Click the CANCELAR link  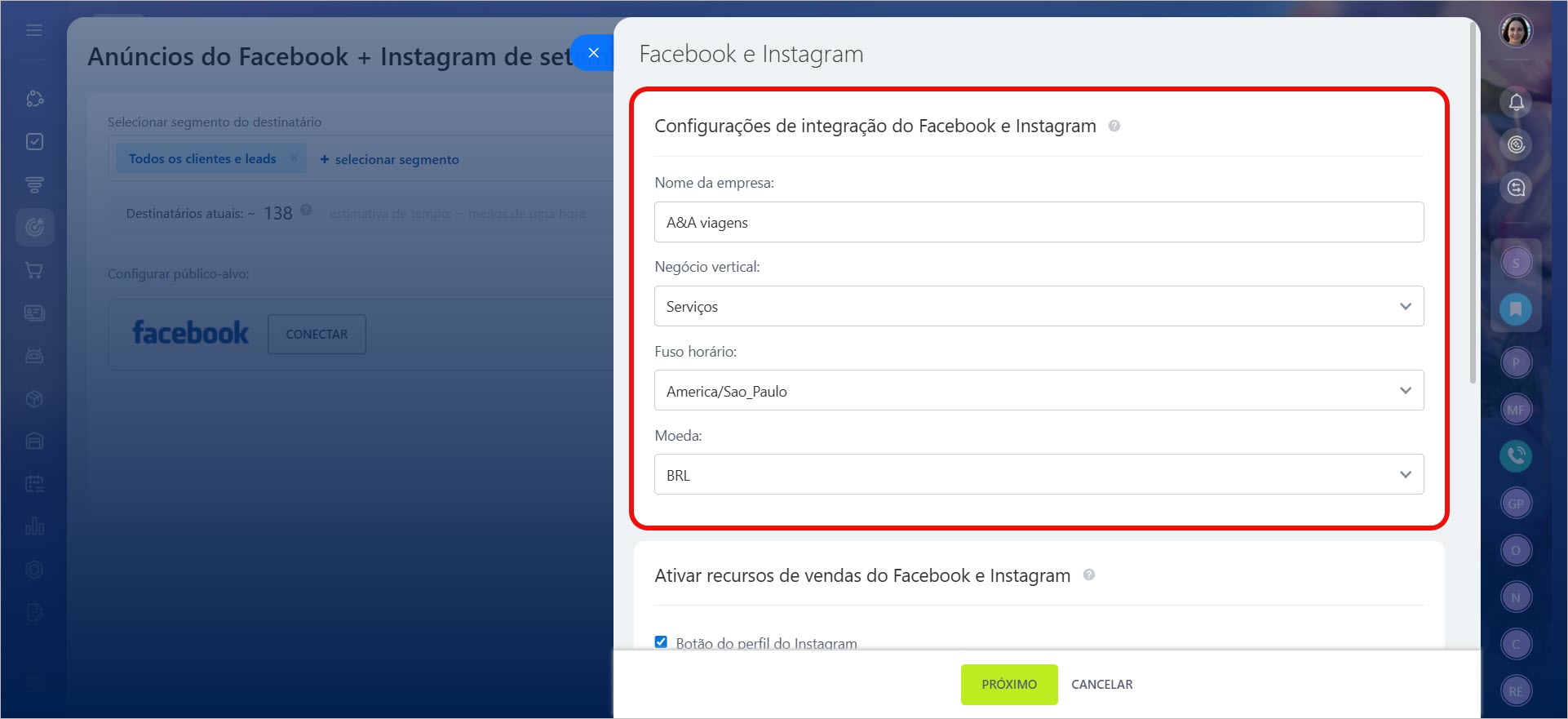tap(1101, 684)
